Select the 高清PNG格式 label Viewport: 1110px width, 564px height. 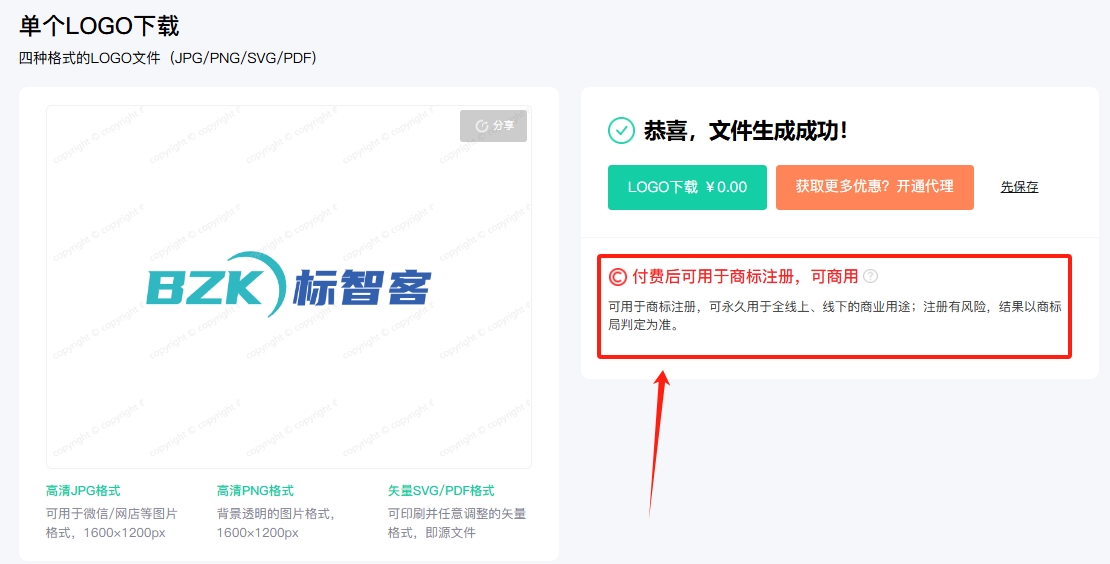click(255, 490)
